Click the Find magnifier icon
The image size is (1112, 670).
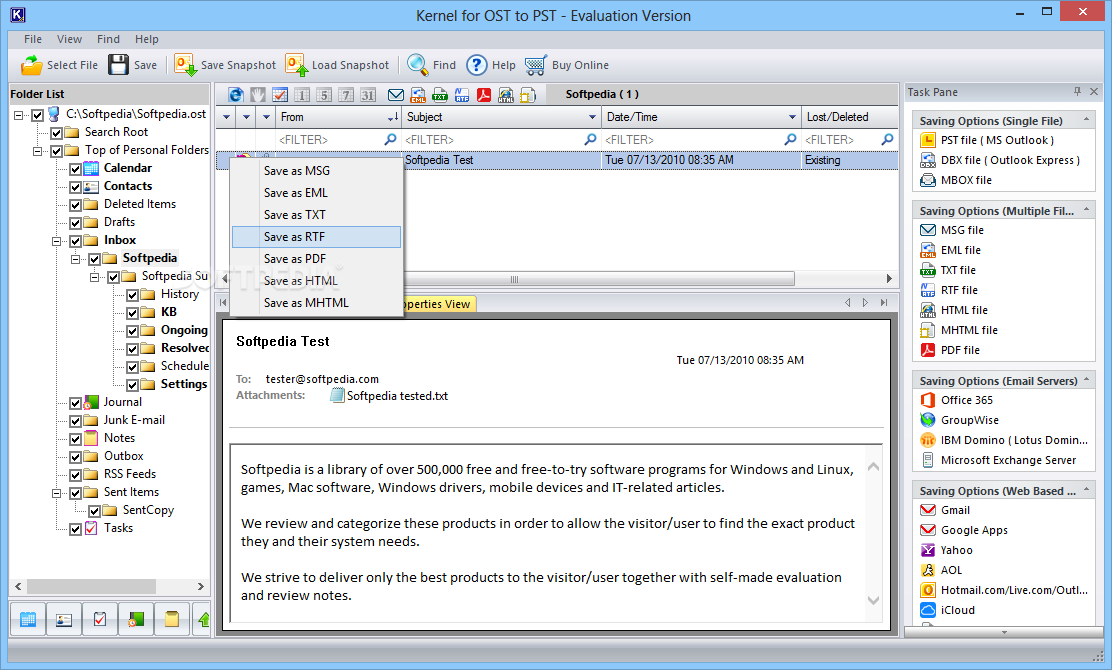pos(417,65)
